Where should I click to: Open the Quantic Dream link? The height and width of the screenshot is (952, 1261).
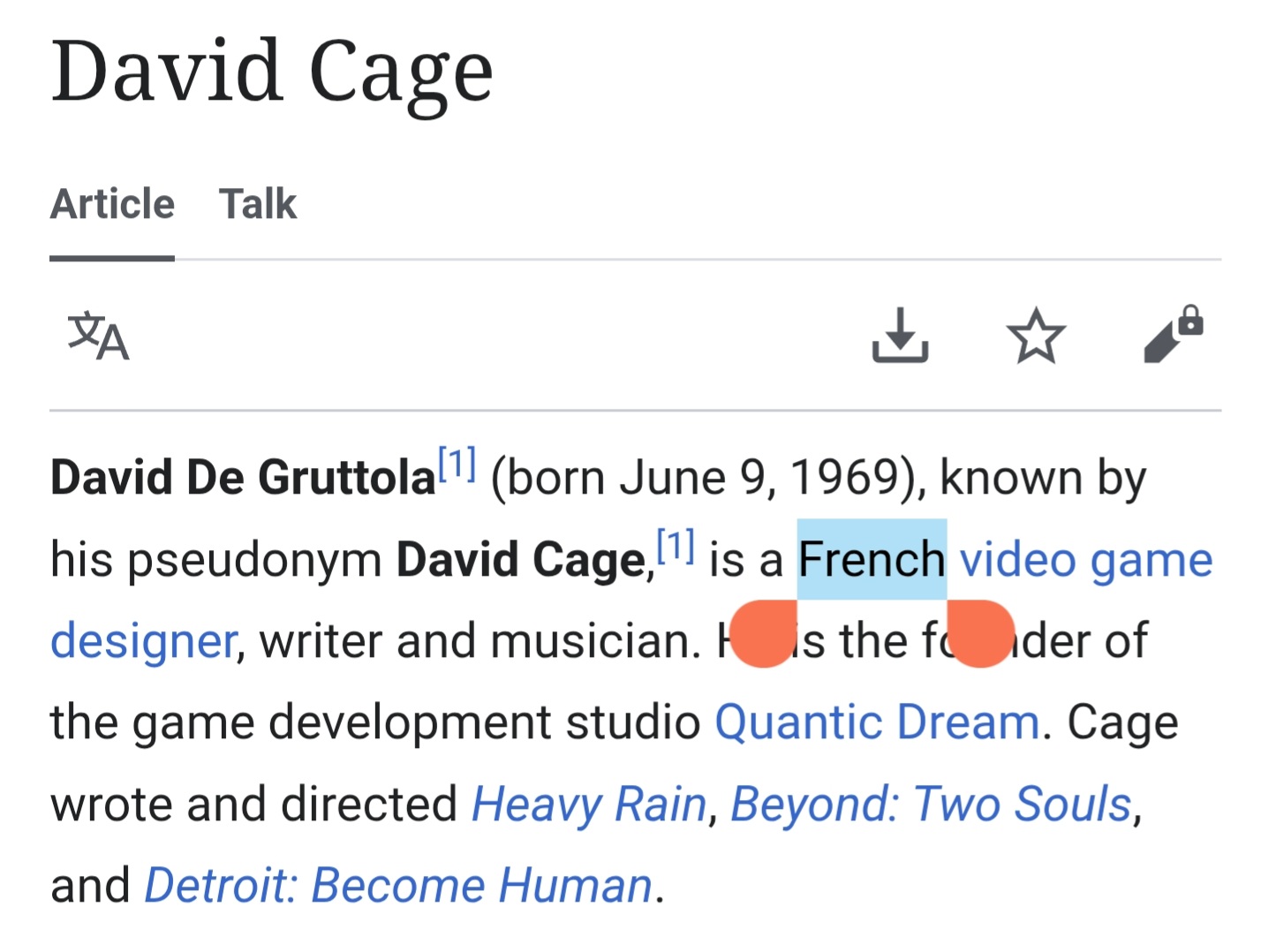(878, 722)
